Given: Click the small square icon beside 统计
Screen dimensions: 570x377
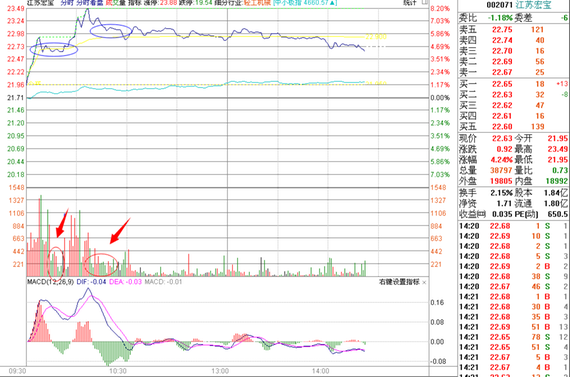Looking at the screenshot, I should pyautogui.click(x=425, y=3).
